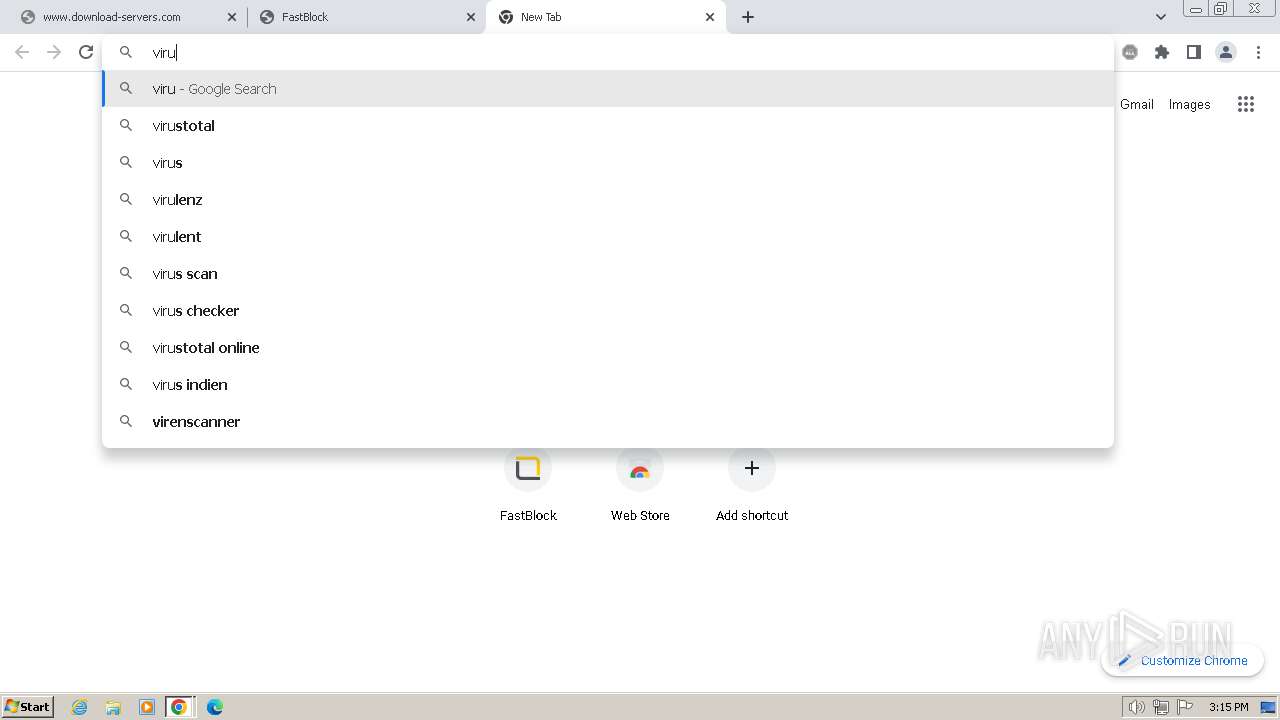Open the Action Center flag icon

pyautogui.click(x=1185, y=707)
